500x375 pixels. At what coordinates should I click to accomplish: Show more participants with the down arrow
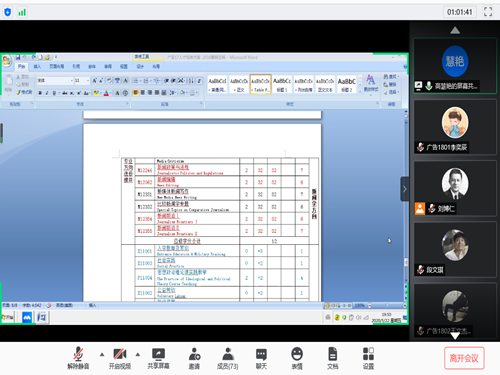[x=455, y=336]
